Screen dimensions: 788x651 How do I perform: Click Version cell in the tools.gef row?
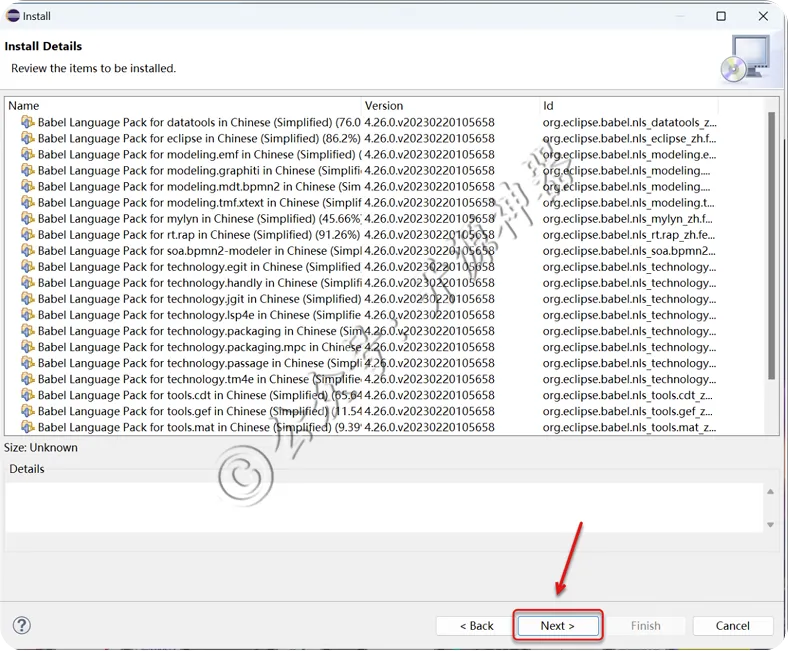(430, 412)
